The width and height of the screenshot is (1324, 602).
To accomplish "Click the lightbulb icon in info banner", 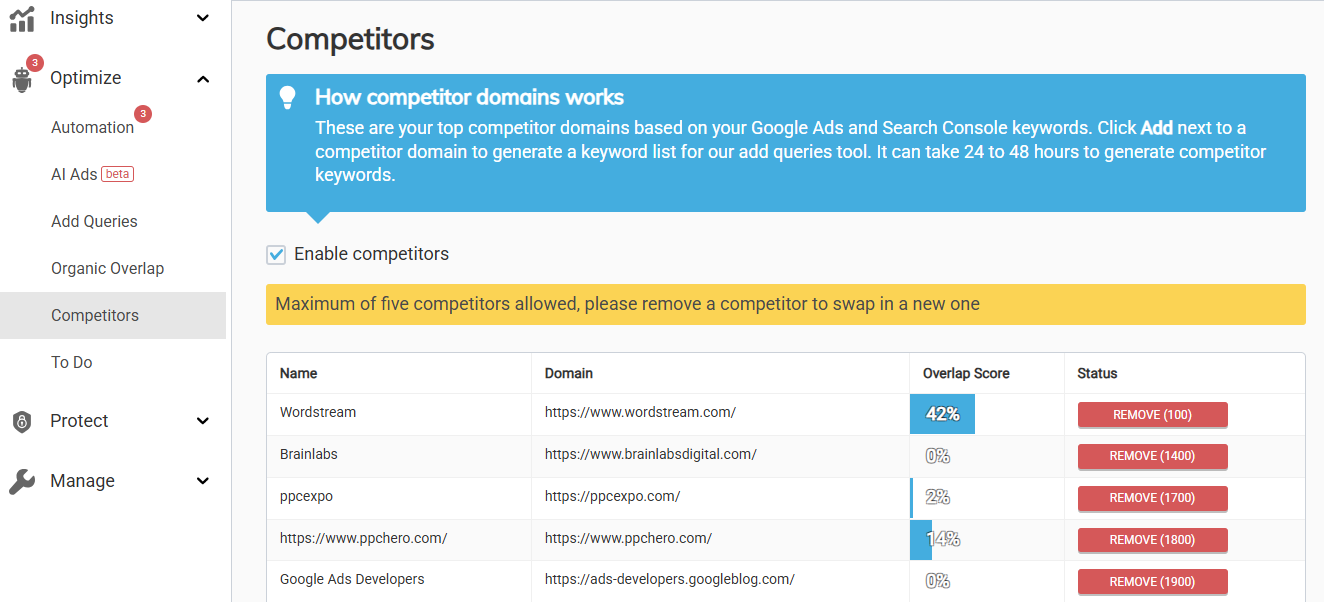I will (288, 98).
